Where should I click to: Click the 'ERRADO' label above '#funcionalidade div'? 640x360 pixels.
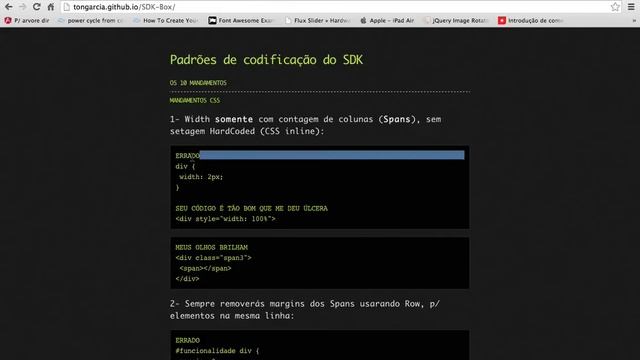tap(187, 340)
